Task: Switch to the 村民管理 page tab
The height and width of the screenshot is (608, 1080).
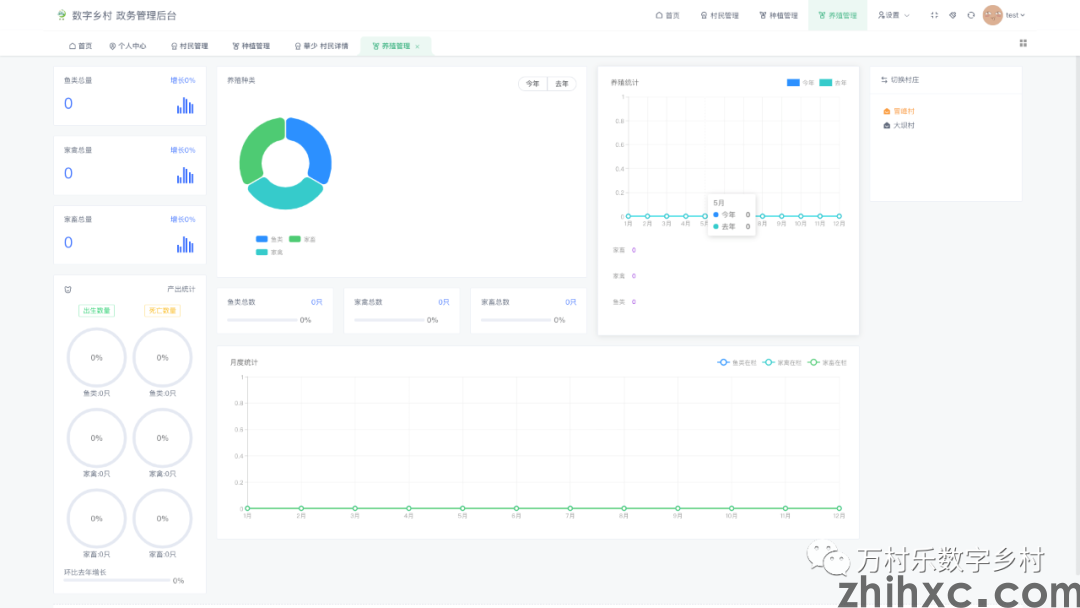Action: pos(189,46)
